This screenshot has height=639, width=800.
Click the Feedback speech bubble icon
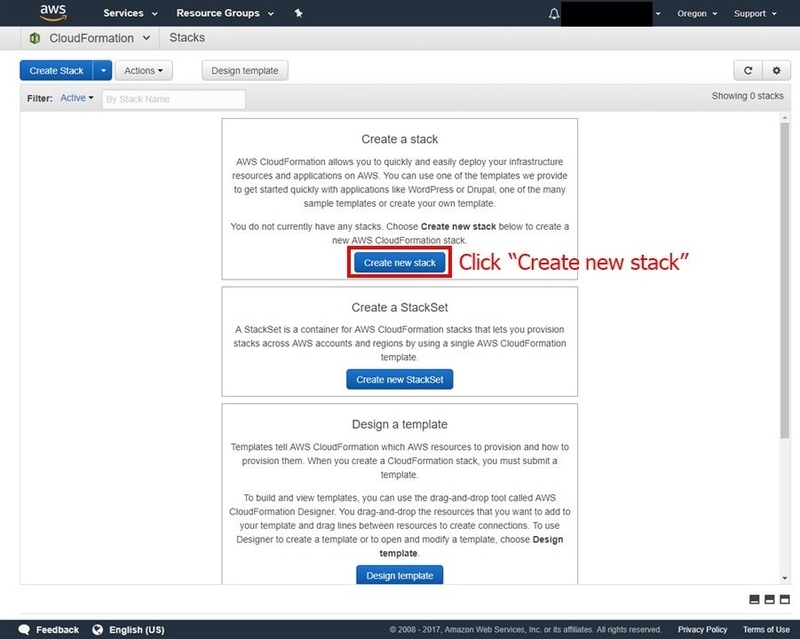coord(24,630)
